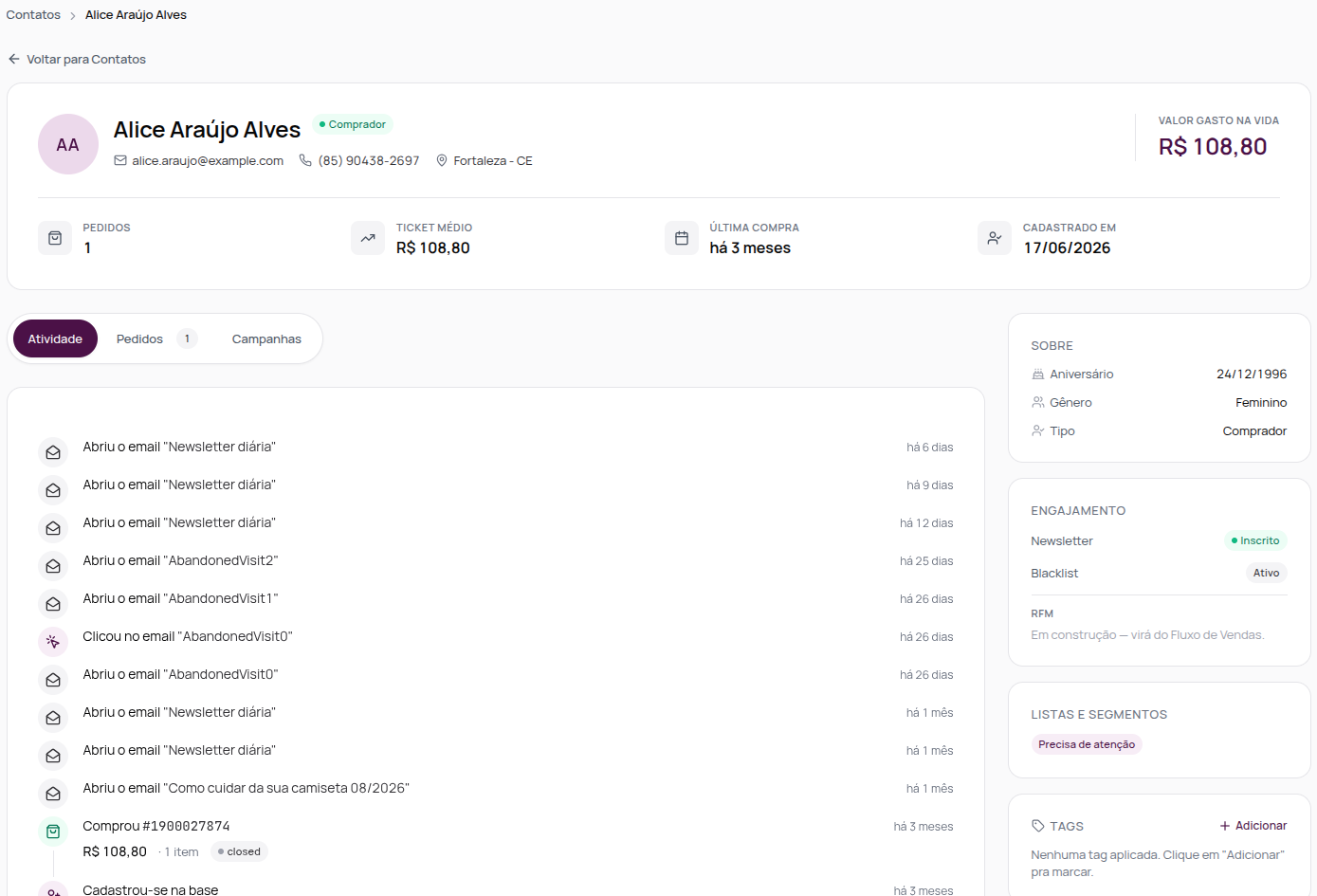
Task: Click the 'Comprou #1900027874' activity text
Action: pos(157,826)
